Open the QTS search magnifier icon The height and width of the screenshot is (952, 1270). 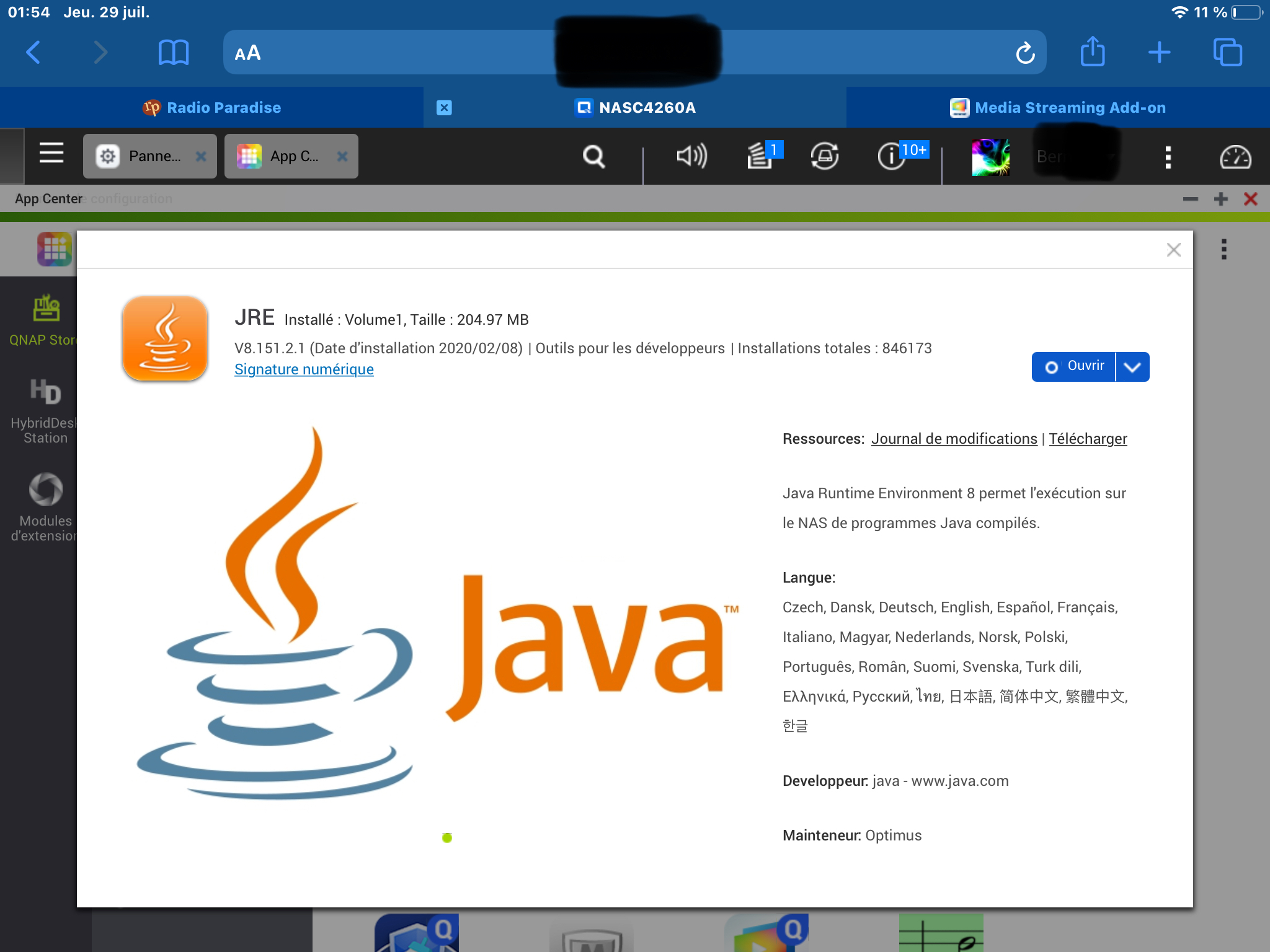(593, 156)
